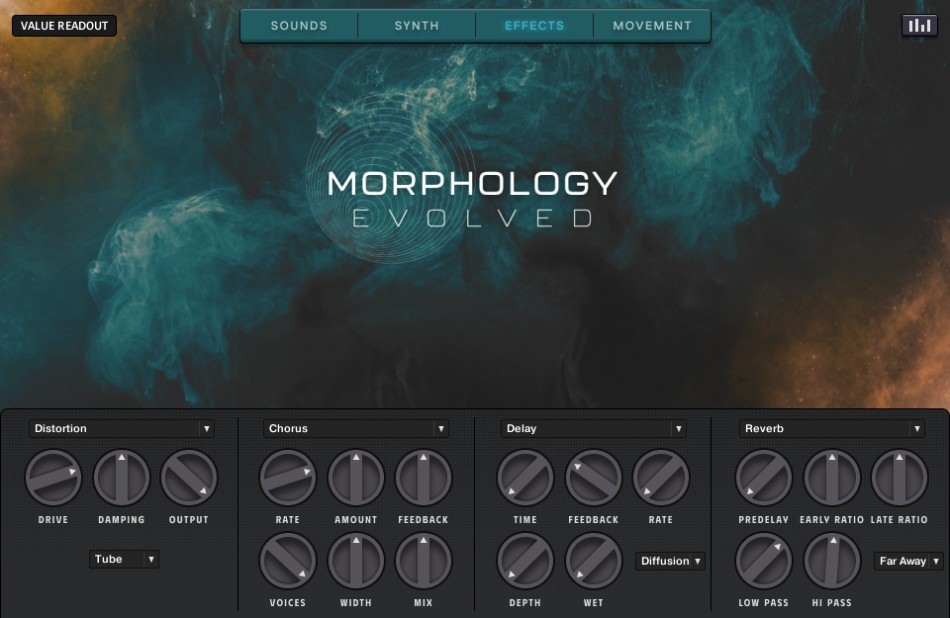Screen dimensions: 950x618
Task: Open the Chorus effect dropdown
Action: click(356, 428)
